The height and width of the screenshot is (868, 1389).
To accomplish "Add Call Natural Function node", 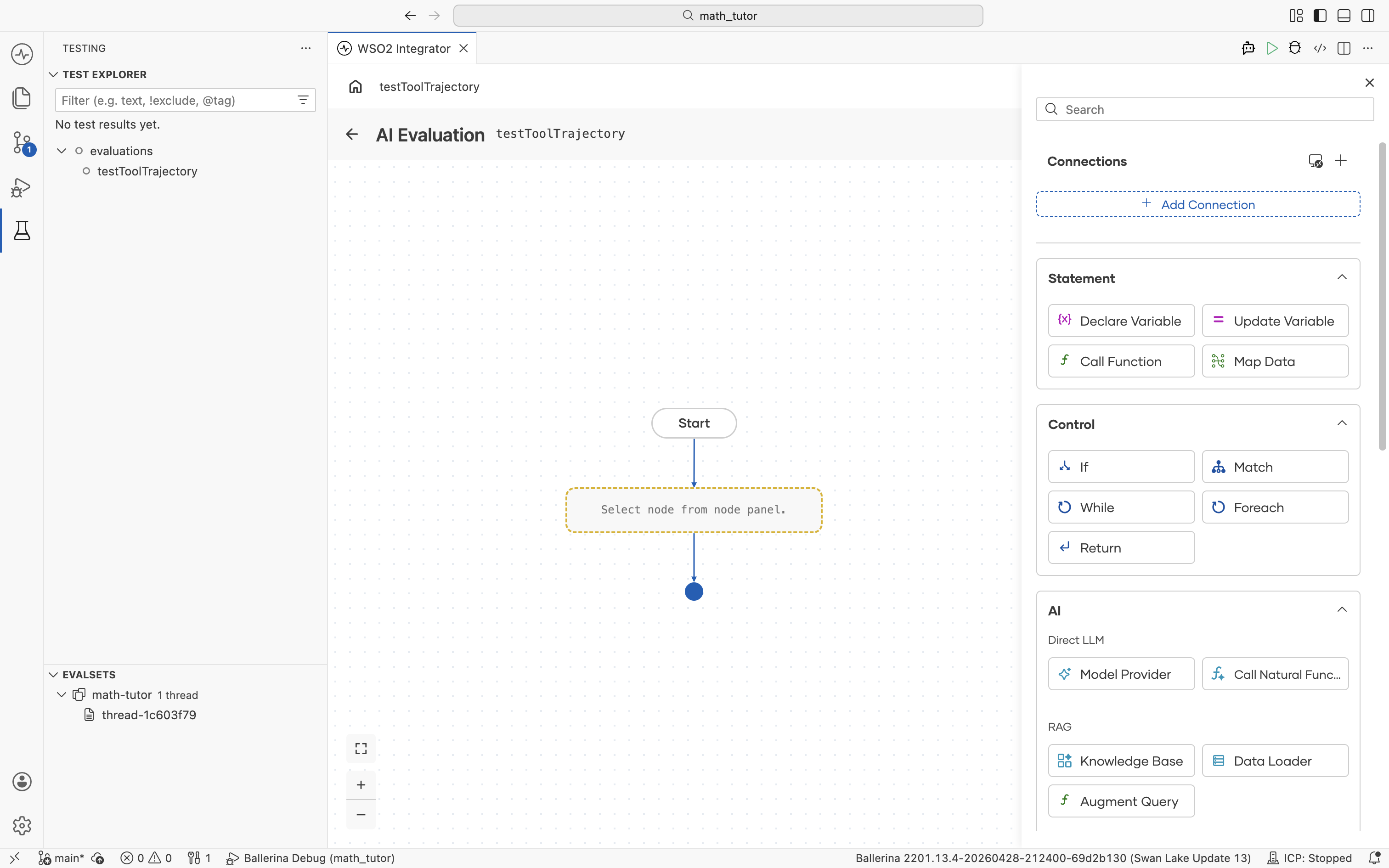I will [1276, 674].
